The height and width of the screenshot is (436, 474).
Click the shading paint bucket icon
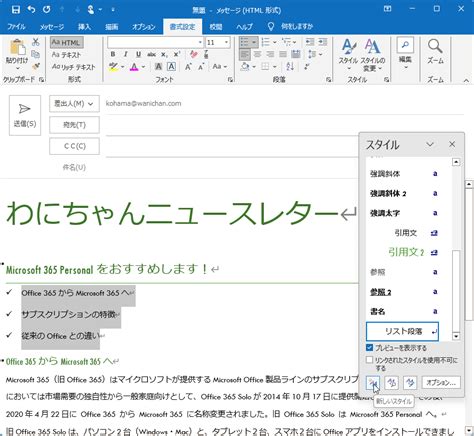pos(245,67)
